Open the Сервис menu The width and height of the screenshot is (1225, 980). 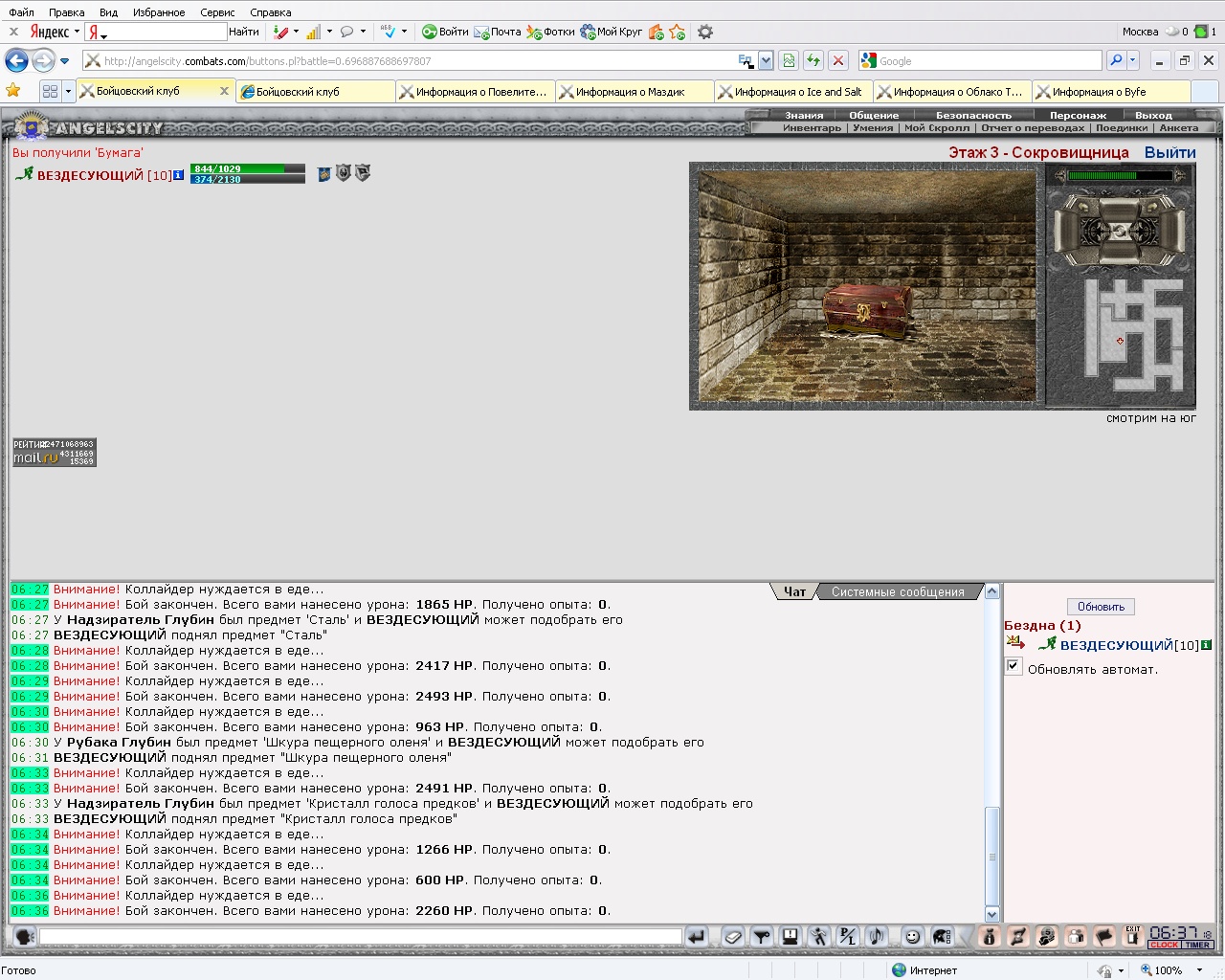click(217, 12)
